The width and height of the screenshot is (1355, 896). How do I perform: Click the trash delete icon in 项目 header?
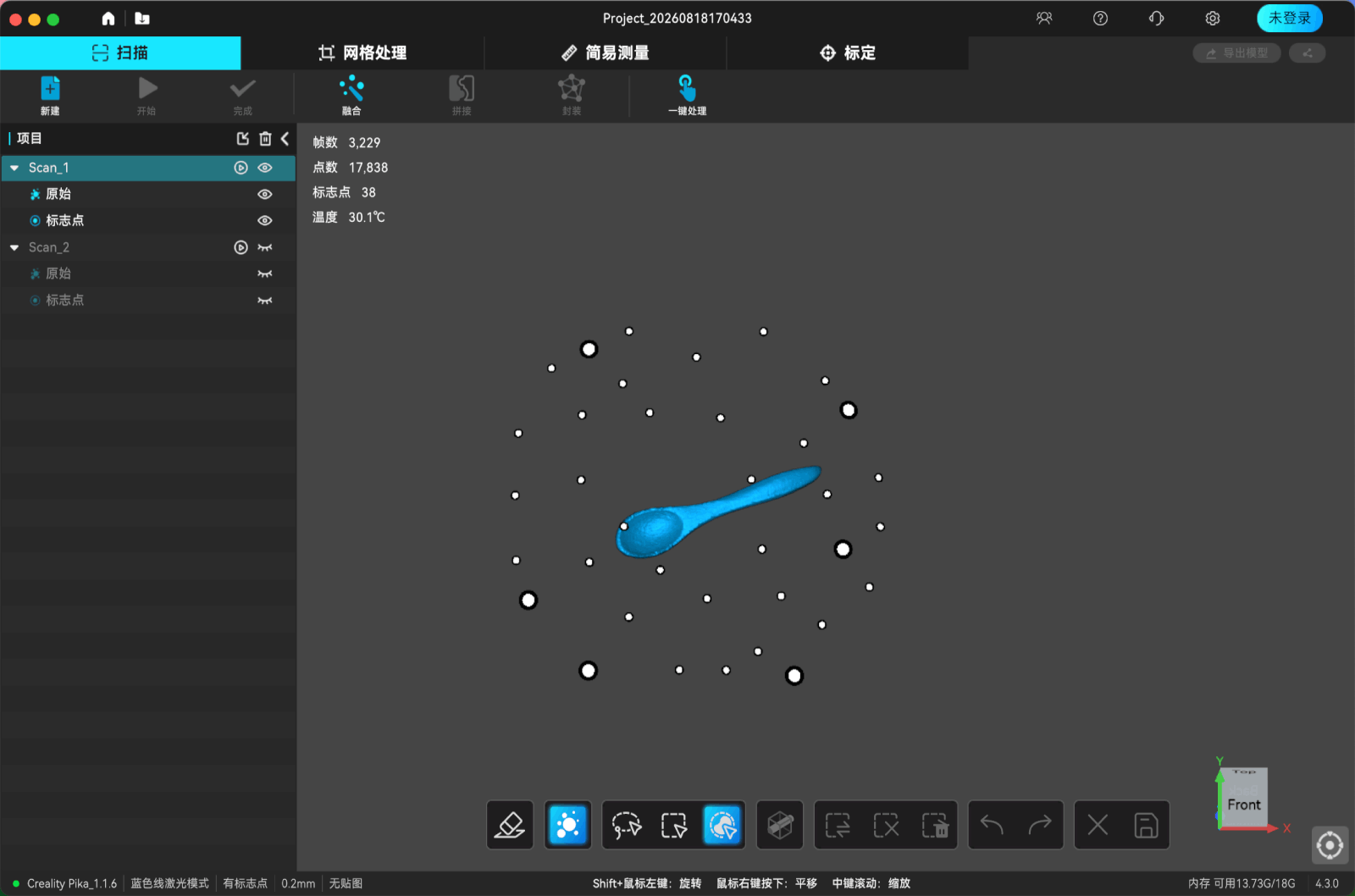click(x=265, y=138)
